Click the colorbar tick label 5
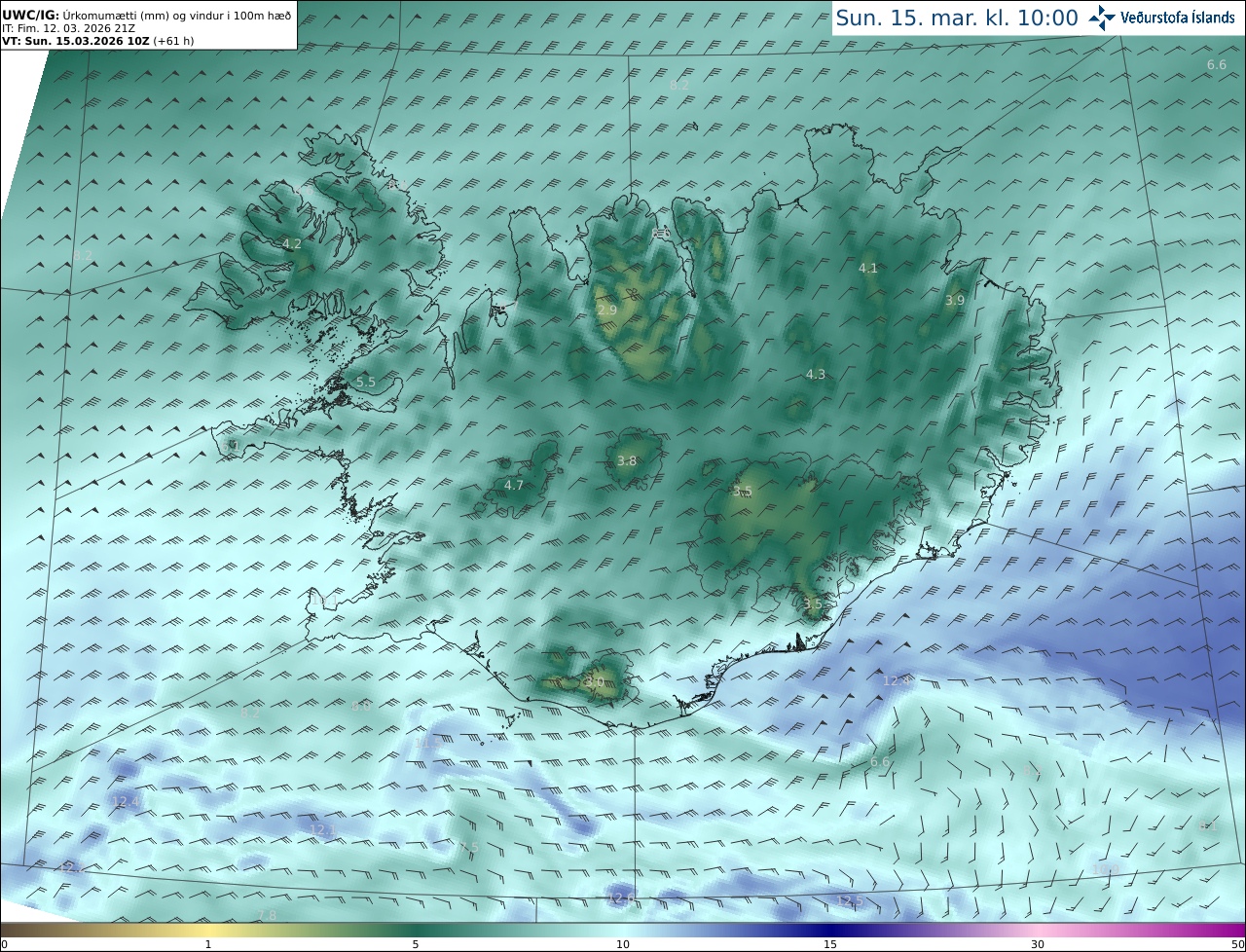 [x=416, y=944]
